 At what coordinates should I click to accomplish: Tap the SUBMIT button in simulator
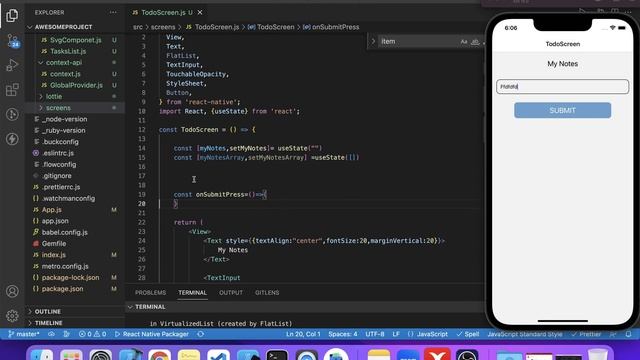tap(562, 110)
